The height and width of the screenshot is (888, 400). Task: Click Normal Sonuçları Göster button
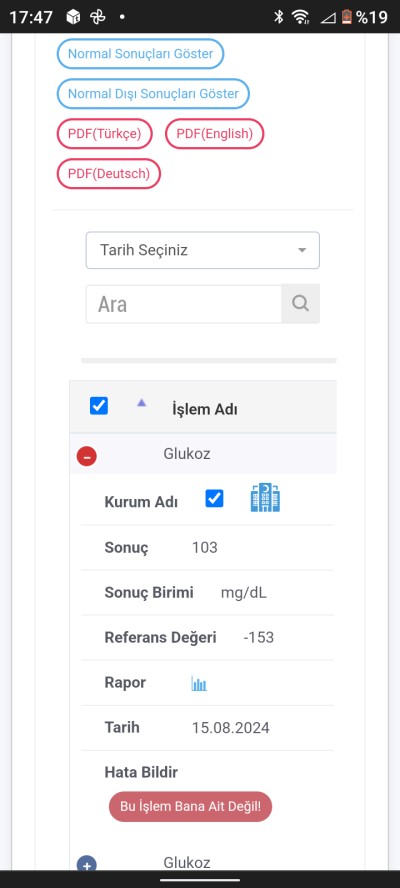(141, 54)
